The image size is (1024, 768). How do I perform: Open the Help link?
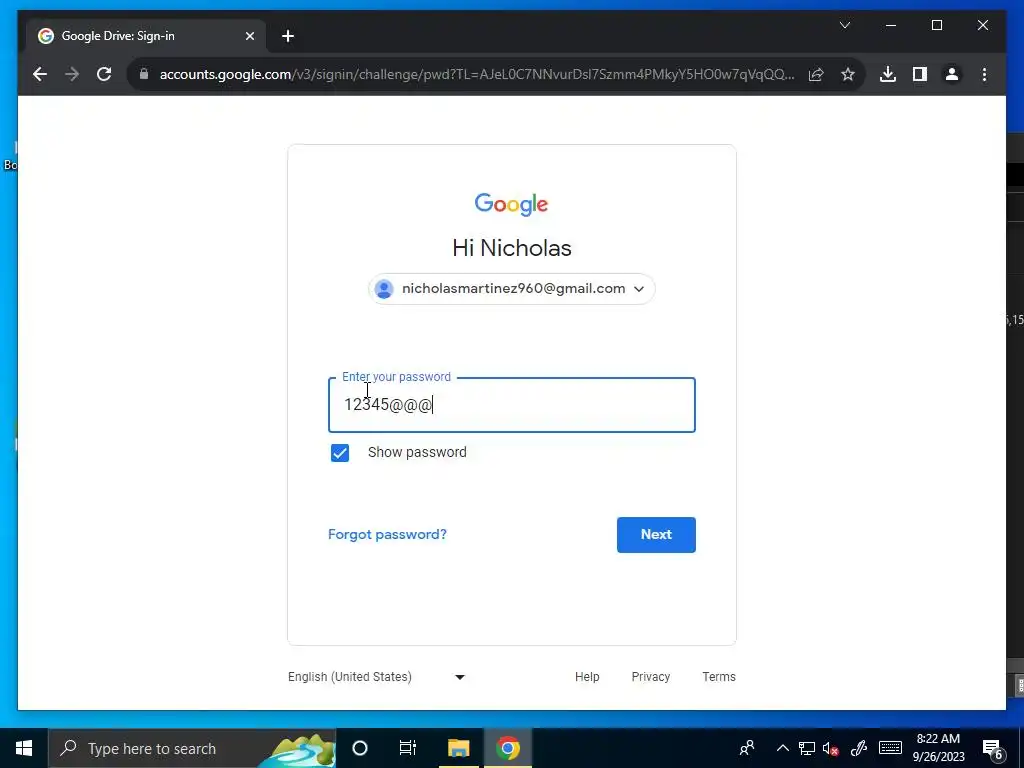[587, 677]
